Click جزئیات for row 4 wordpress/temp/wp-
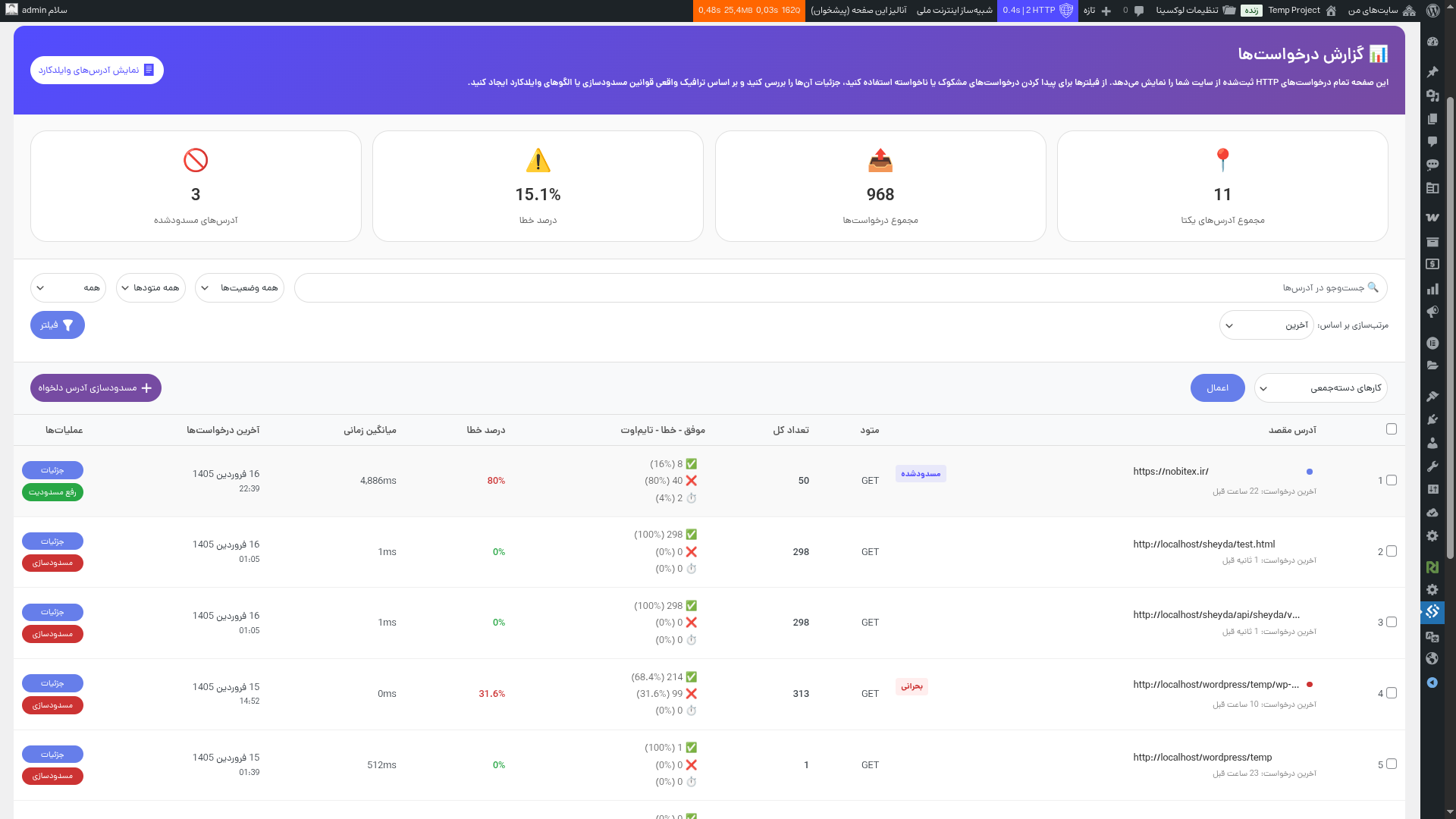The height and width of the screenshot is (819, 1456). pyautogui.click(x=52, y=683)
